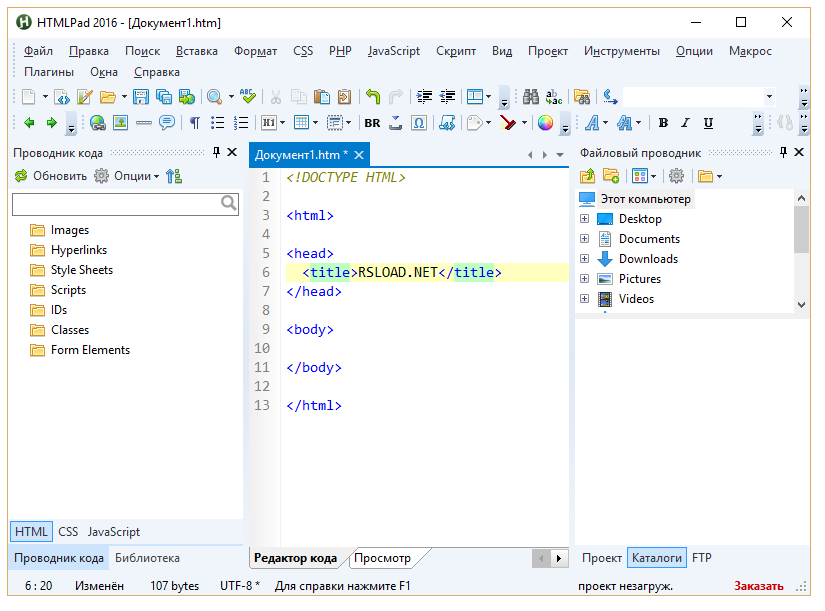Click the Заказать link in status bar
Viewport: 825px width, 611px height.
coord(759,586)
